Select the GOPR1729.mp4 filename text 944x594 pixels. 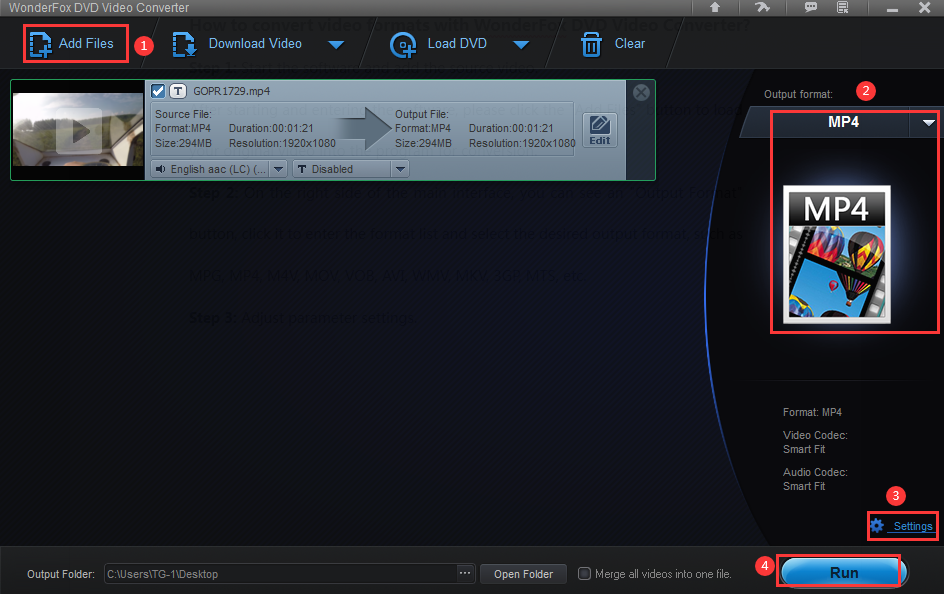pos(231,91)
